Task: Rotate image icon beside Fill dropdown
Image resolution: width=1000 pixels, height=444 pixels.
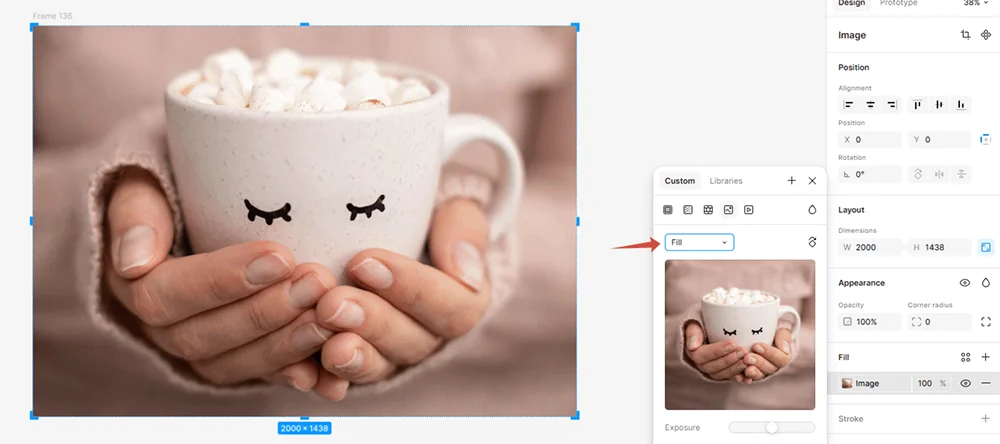Action: (812, 242)
